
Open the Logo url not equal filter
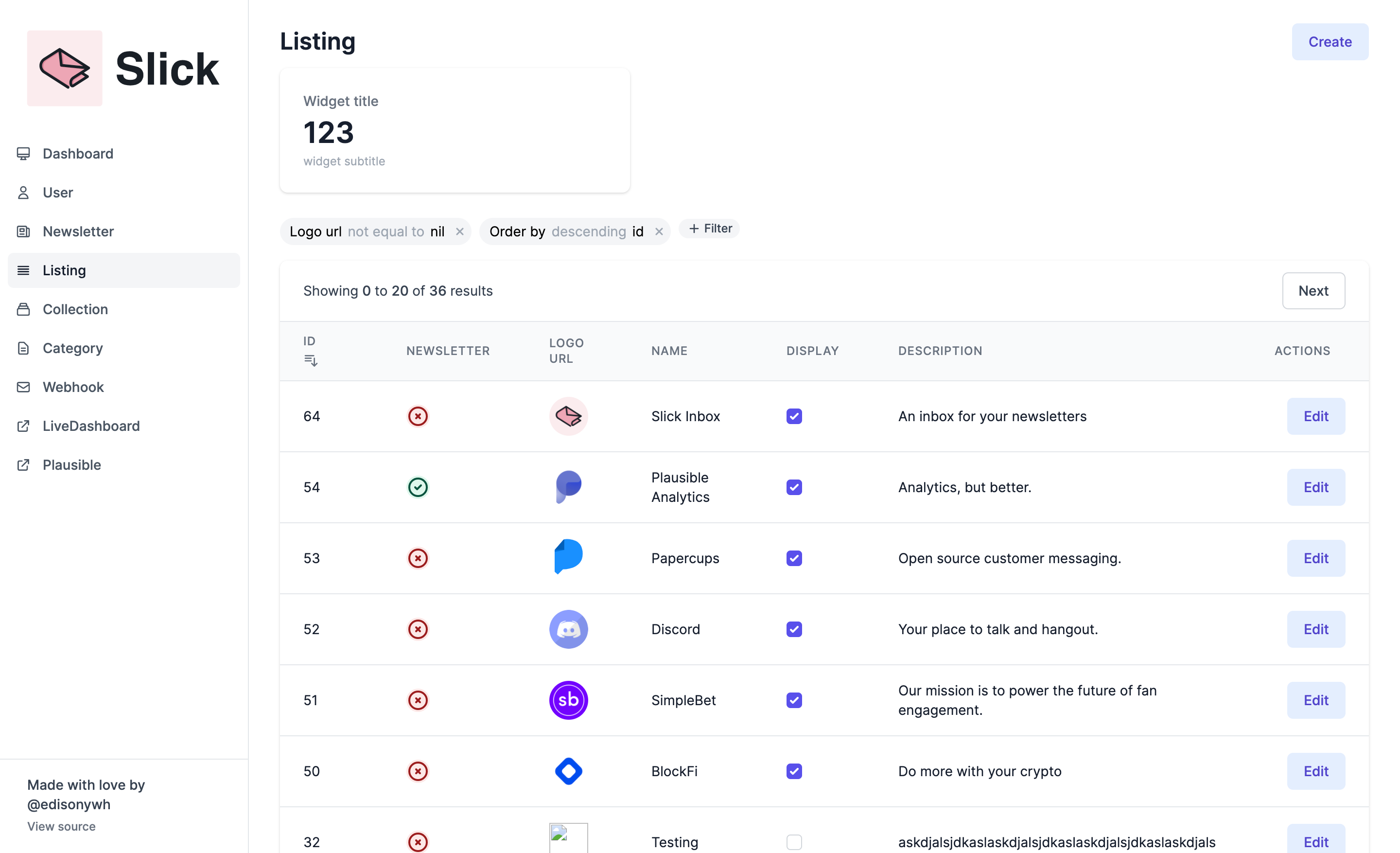pos(367,231)
